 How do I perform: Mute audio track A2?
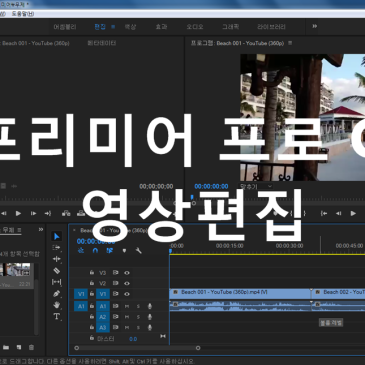coord(127,317)
